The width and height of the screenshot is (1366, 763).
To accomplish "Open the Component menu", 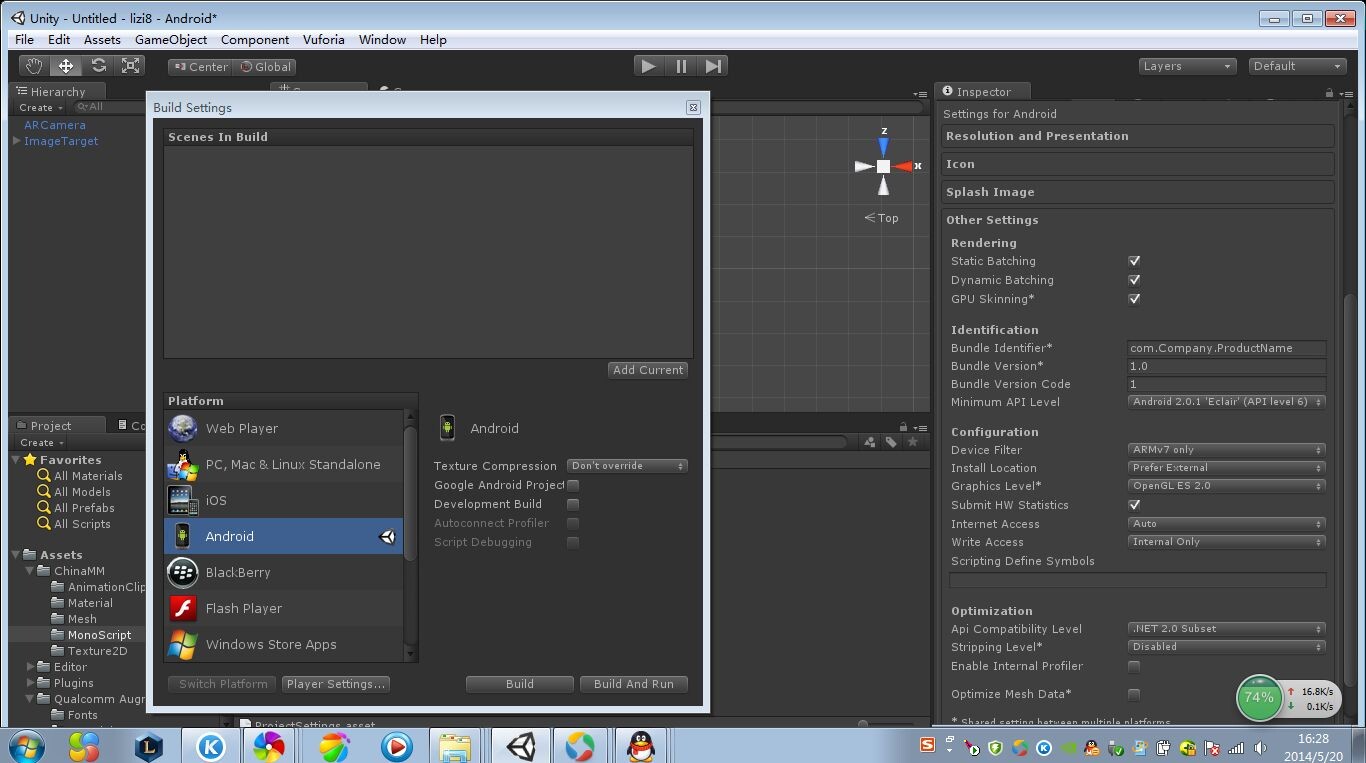I will point(255,40).
